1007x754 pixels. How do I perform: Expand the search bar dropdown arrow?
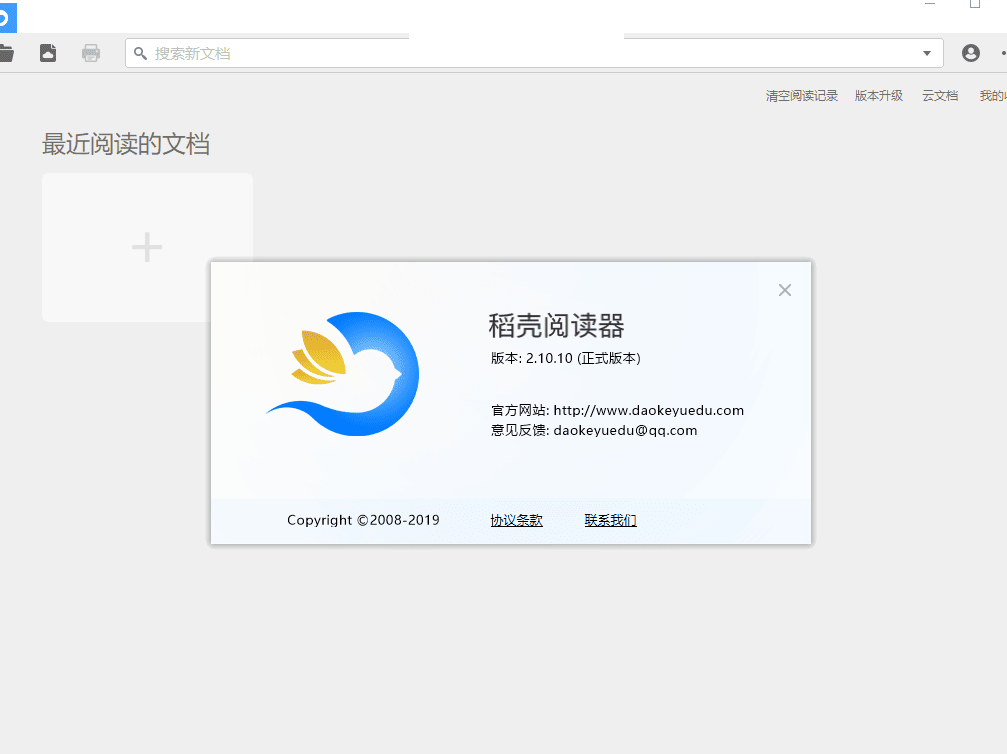[925, 53]
